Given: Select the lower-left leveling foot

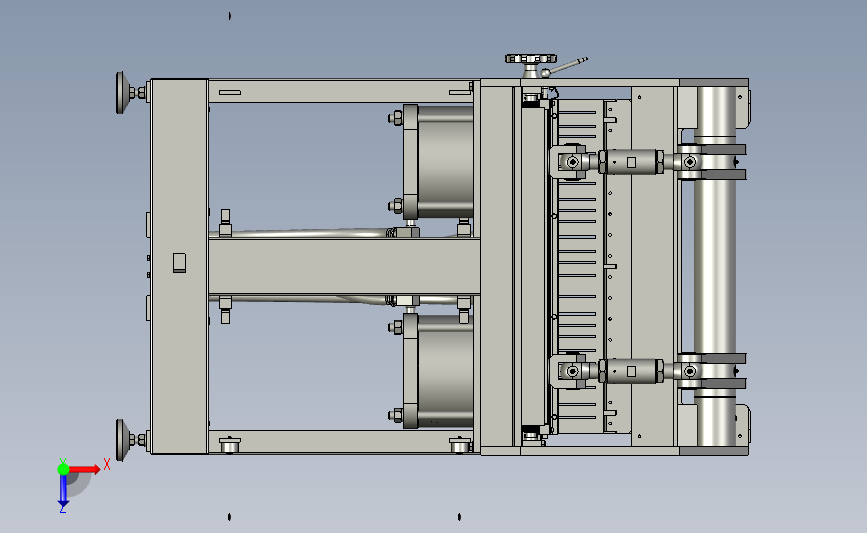Looking at the screenshot, I should (x=125, y=440).
